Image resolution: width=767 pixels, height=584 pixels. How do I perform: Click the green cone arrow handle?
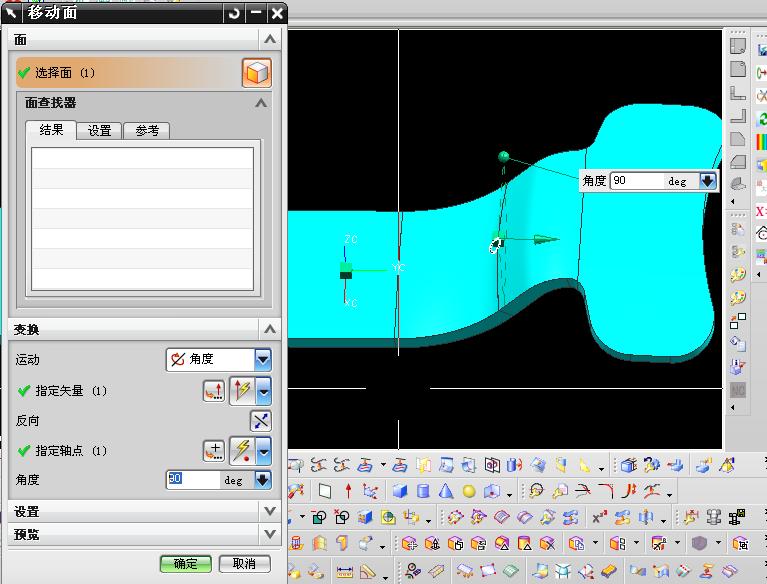click(545, 240)
